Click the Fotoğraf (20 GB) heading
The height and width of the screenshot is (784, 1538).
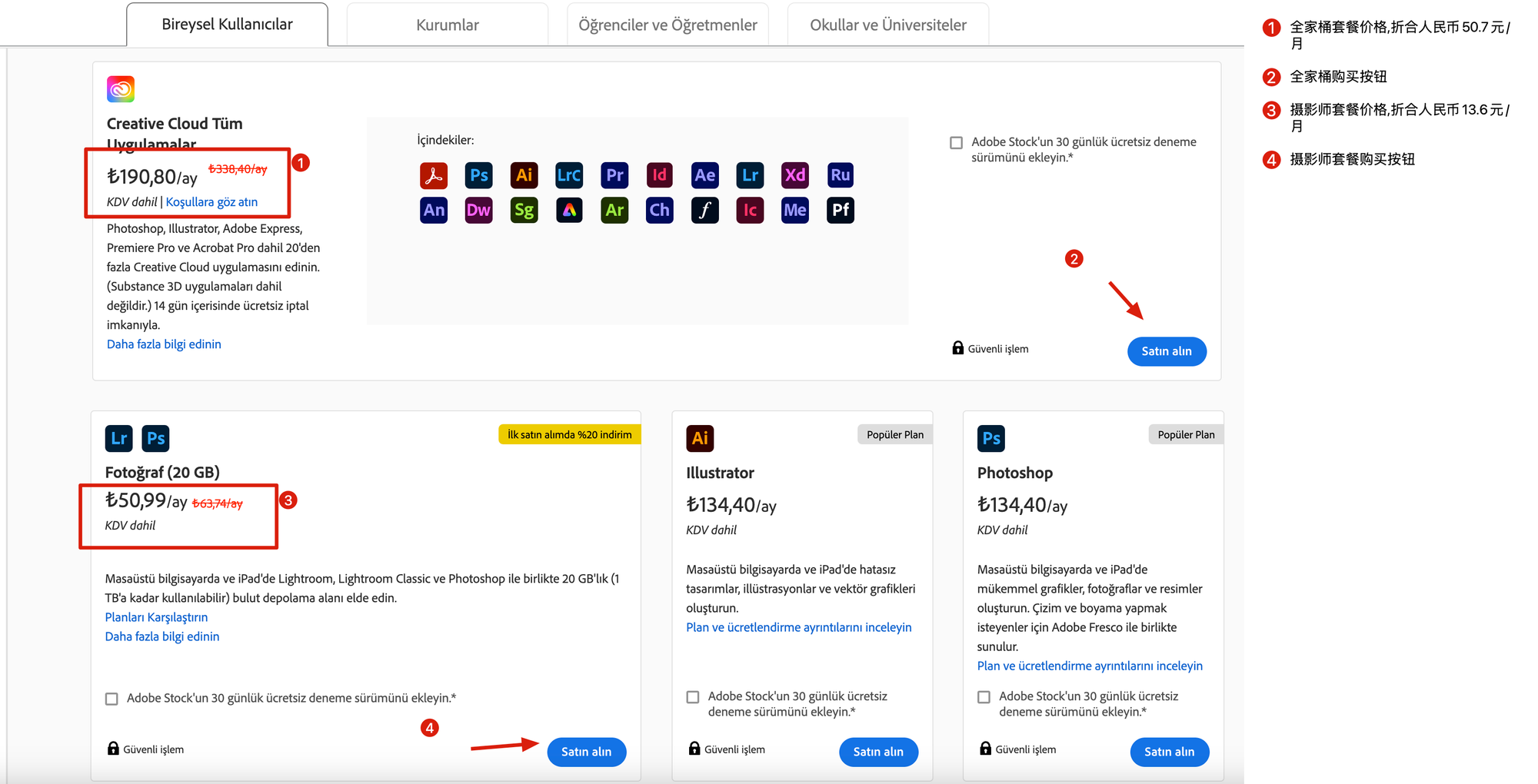[x=162, y=473]
